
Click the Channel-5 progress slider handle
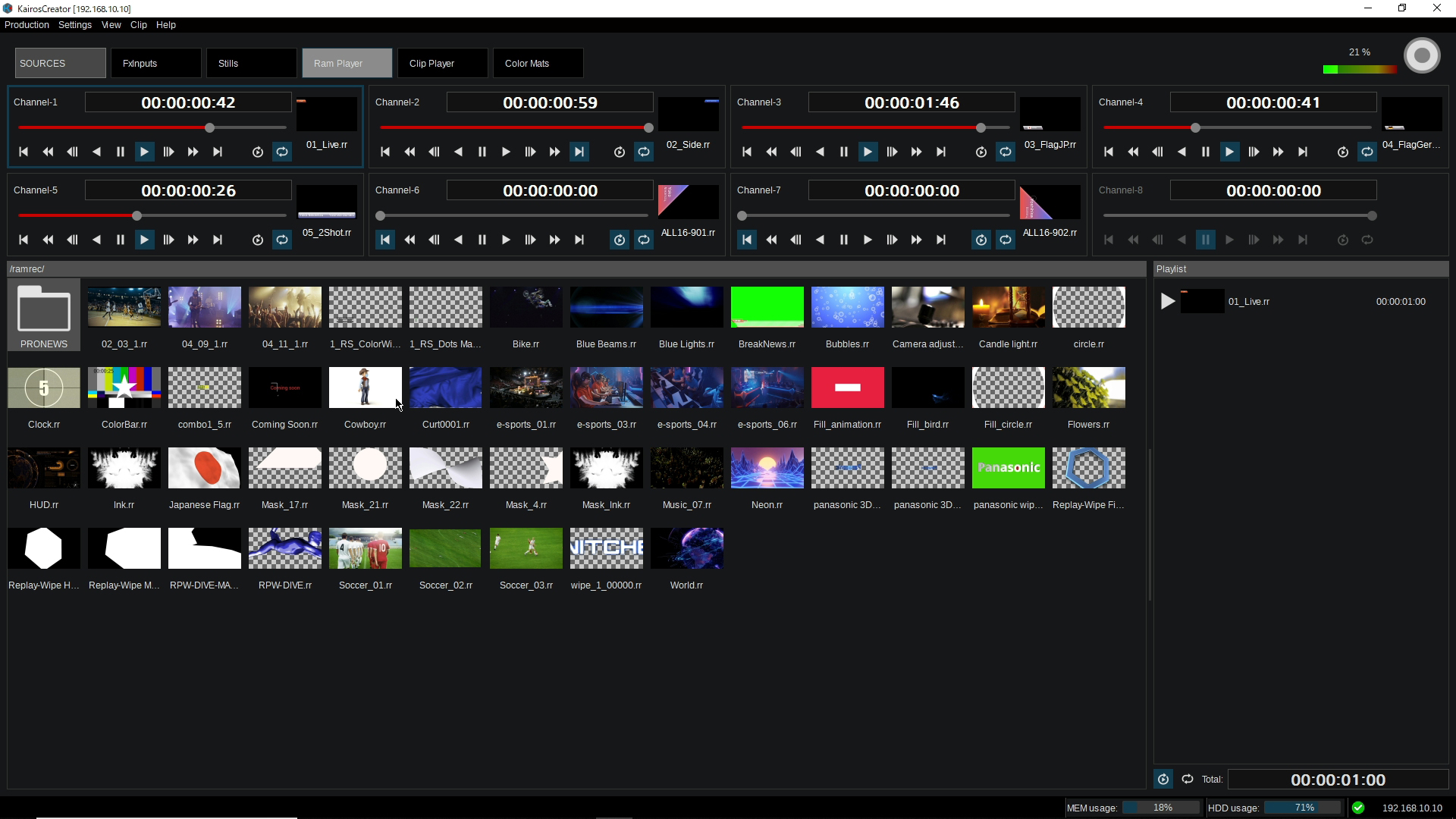point(136,216)
